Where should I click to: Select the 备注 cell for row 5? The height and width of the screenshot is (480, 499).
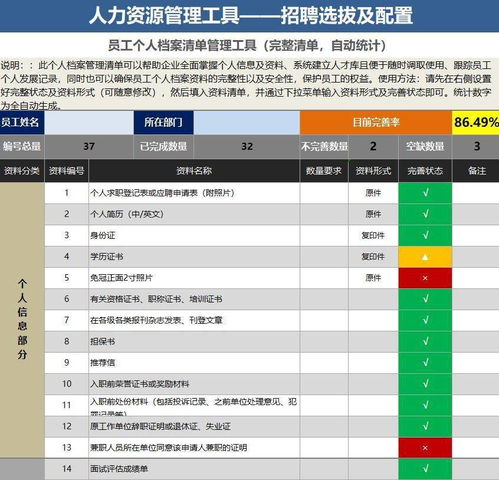(x=476, y=278)
